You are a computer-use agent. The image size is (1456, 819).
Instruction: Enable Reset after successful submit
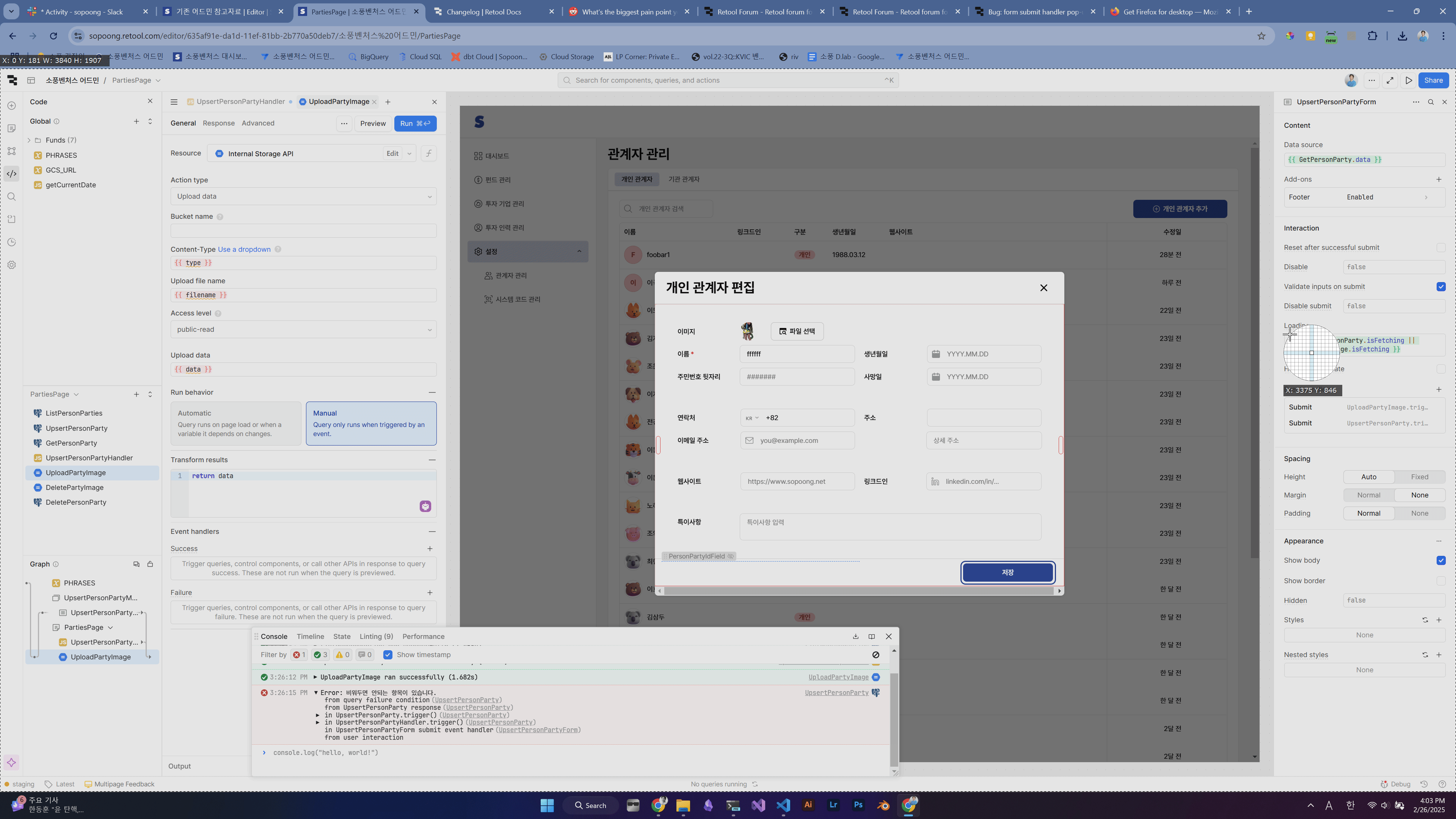1441,248
